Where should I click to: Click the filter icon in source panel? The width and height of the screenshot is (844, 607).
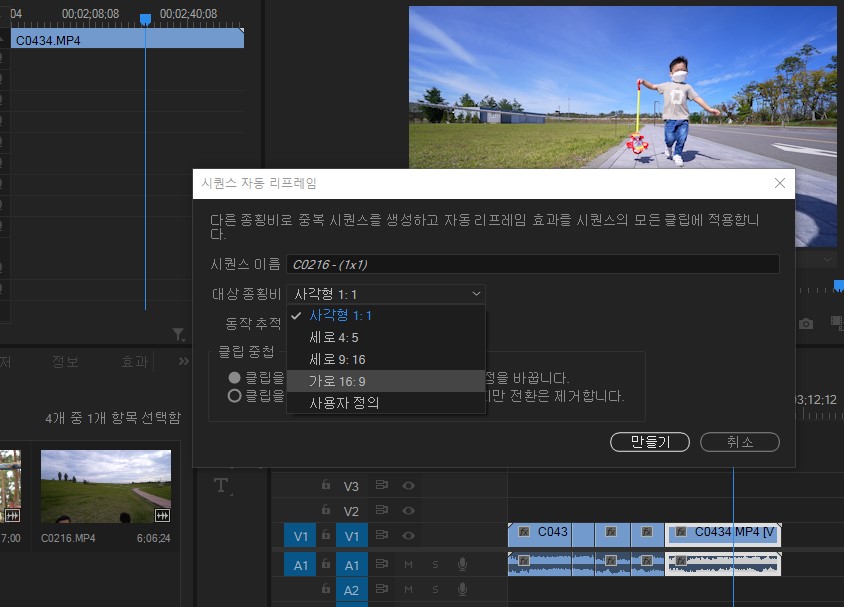(x=179, y=335)
